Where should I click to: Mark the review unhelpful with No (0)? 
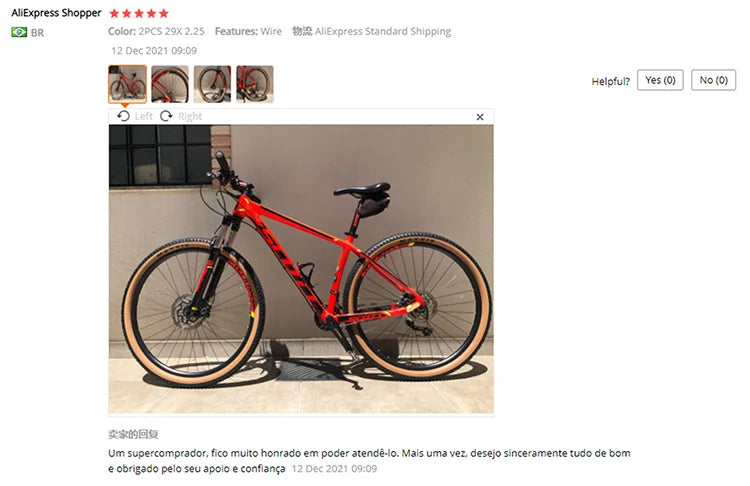point(713,80)
